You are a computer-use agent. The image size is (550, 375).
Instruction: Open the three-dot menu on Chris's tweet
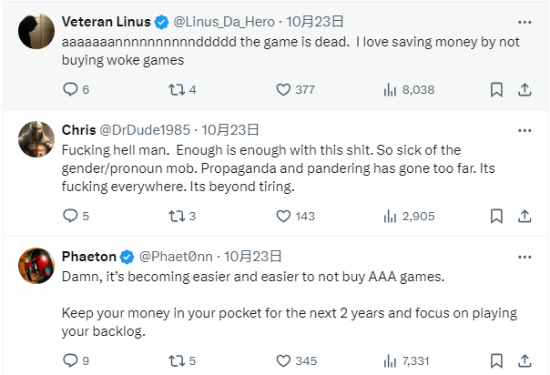[x=524, y=130]
